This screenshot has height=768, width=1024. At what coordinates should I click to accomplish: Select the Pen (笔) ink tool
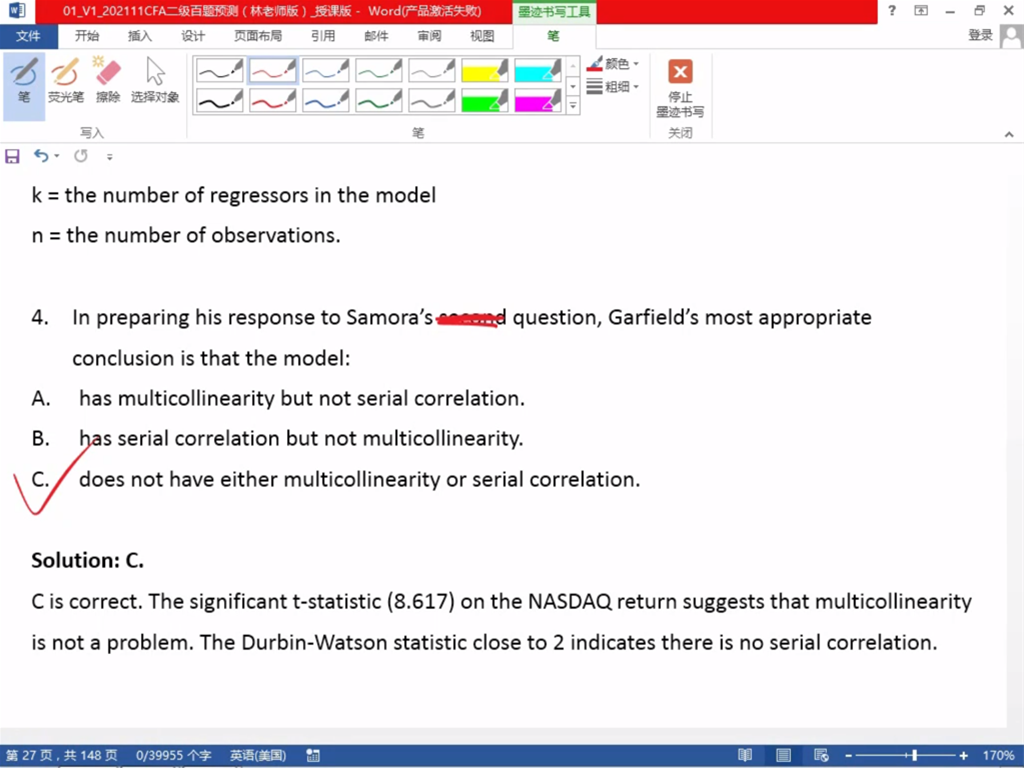click(24, 80)
